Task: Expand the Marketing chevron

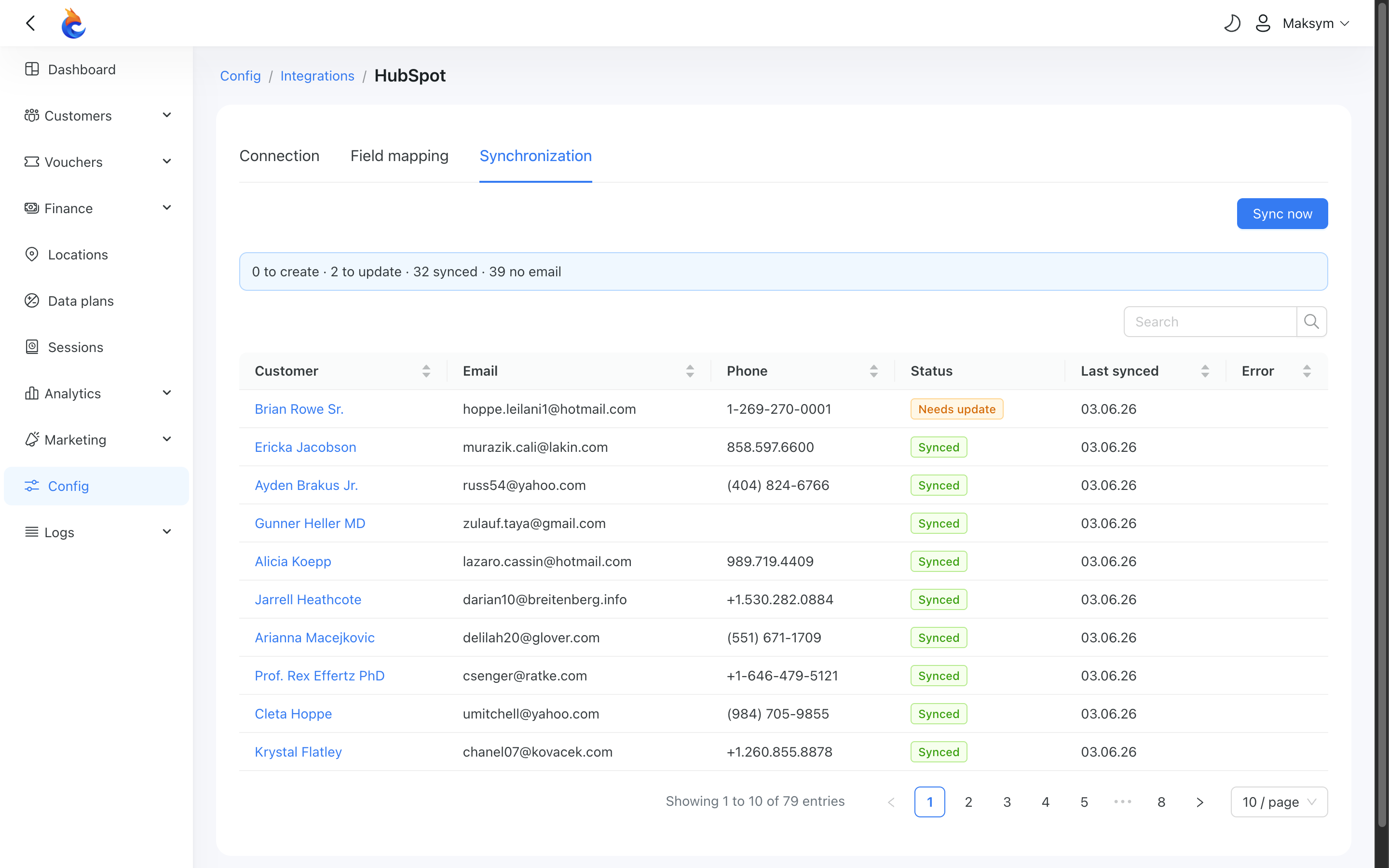Action: coord(167,440)
